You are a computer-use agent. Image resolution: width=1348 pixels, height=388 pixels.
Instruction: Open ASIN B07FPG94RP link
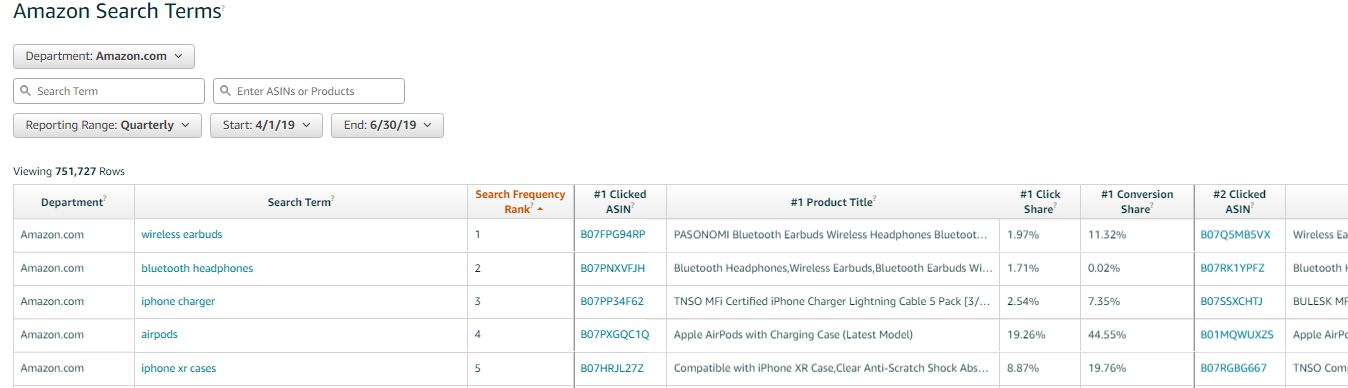click(613, 235)
